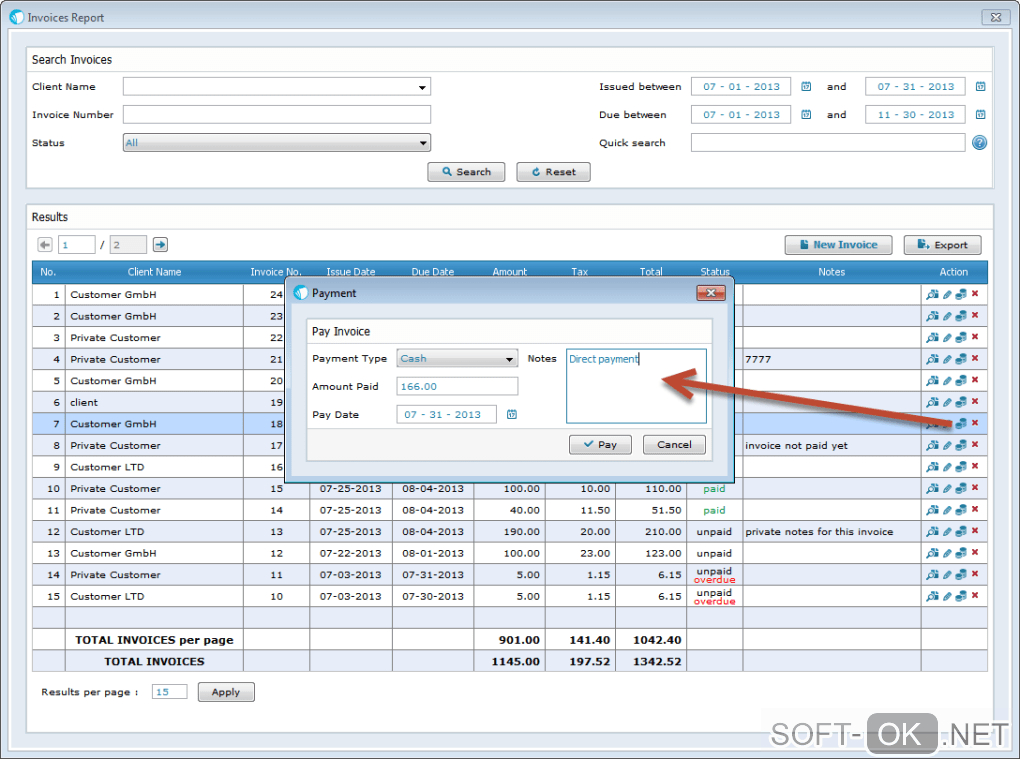Go to previous results page arrow
Viewport: 1020px width, 759px height.
point(45,245)
